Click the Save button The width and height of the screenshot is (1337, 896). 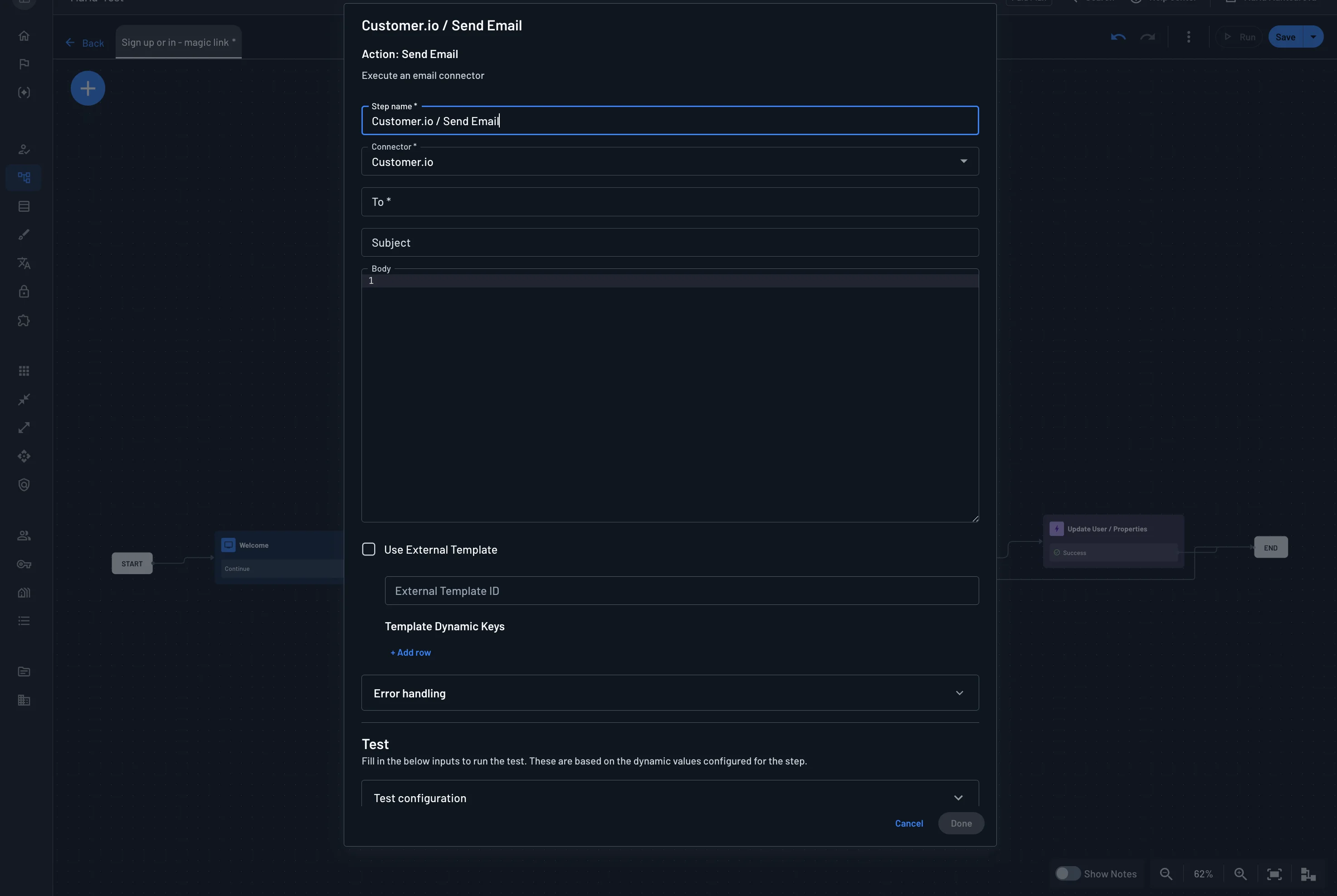point(1285,37)
